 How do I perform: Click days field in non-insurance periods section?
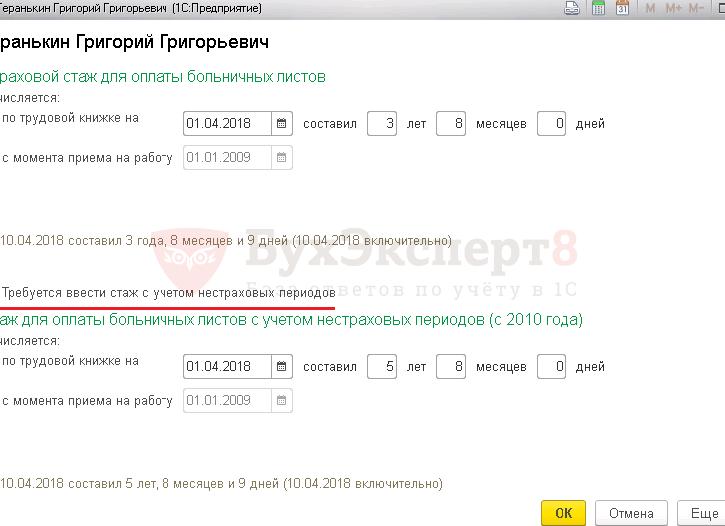552,367
